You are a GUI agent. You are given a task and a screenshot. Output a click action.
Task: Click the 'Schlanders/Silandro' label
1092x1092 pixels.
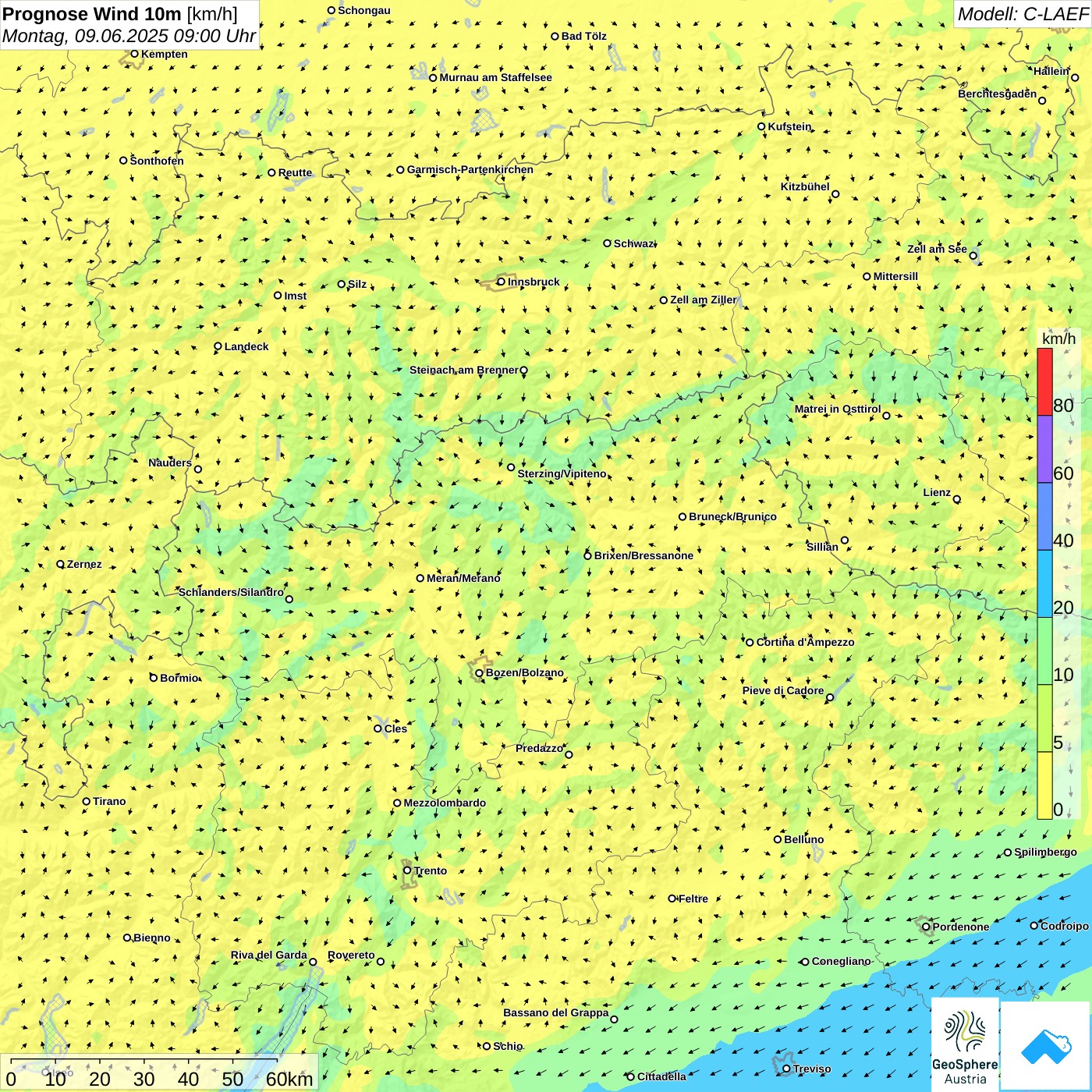point(231,592)
